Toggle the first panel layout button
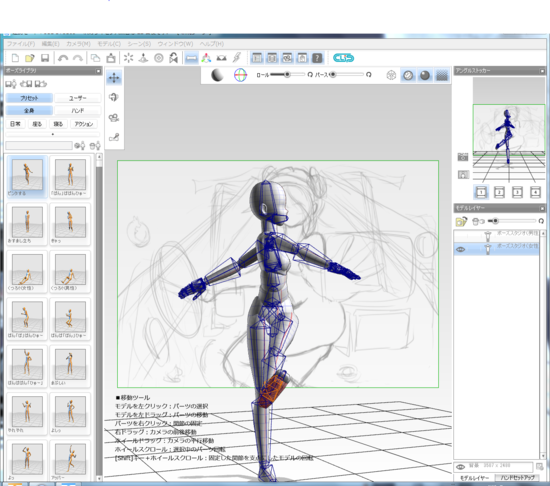 point(257,58)
